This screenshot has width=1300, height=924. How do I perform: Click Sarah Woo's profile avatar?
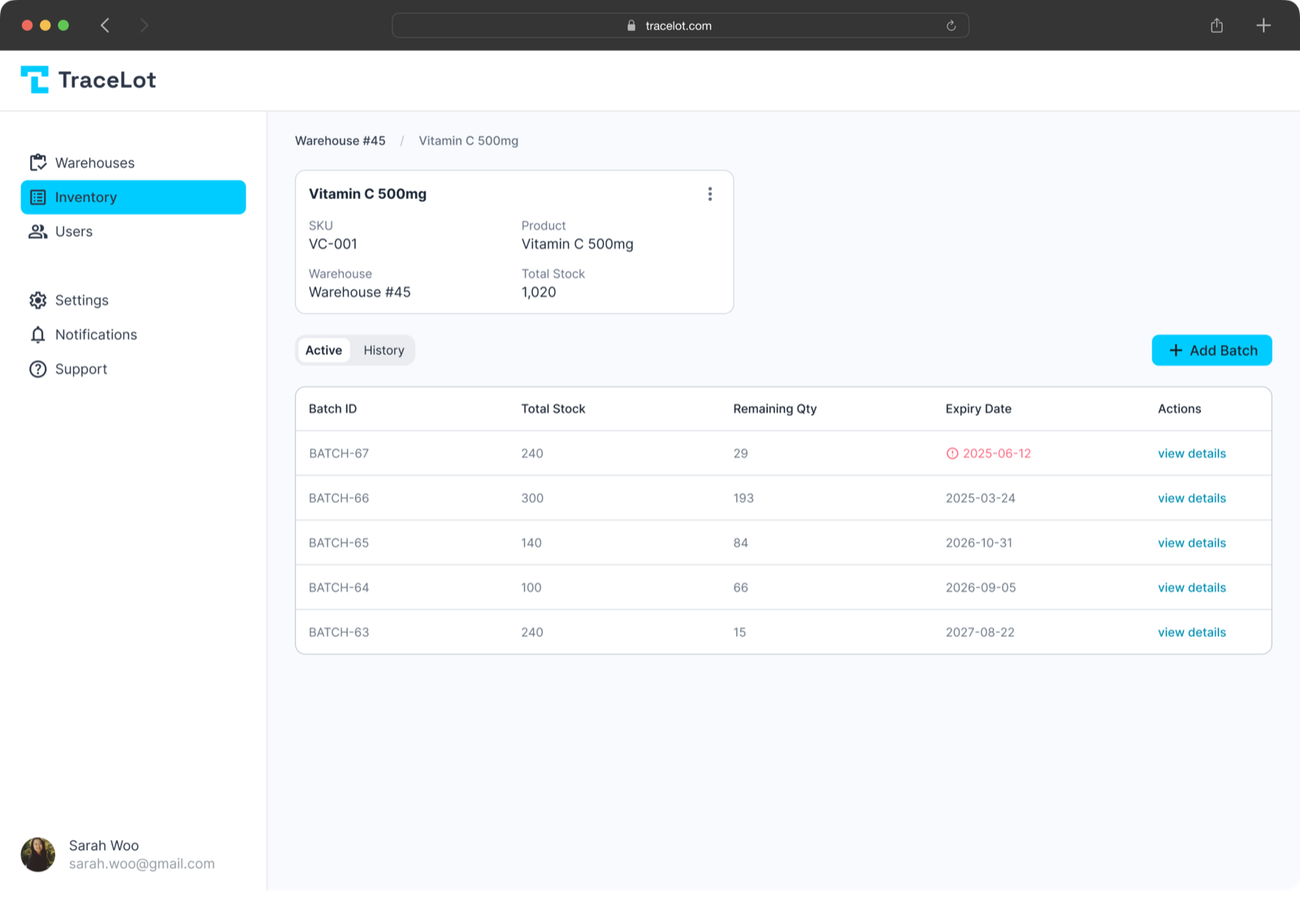[x=38, y=854]
